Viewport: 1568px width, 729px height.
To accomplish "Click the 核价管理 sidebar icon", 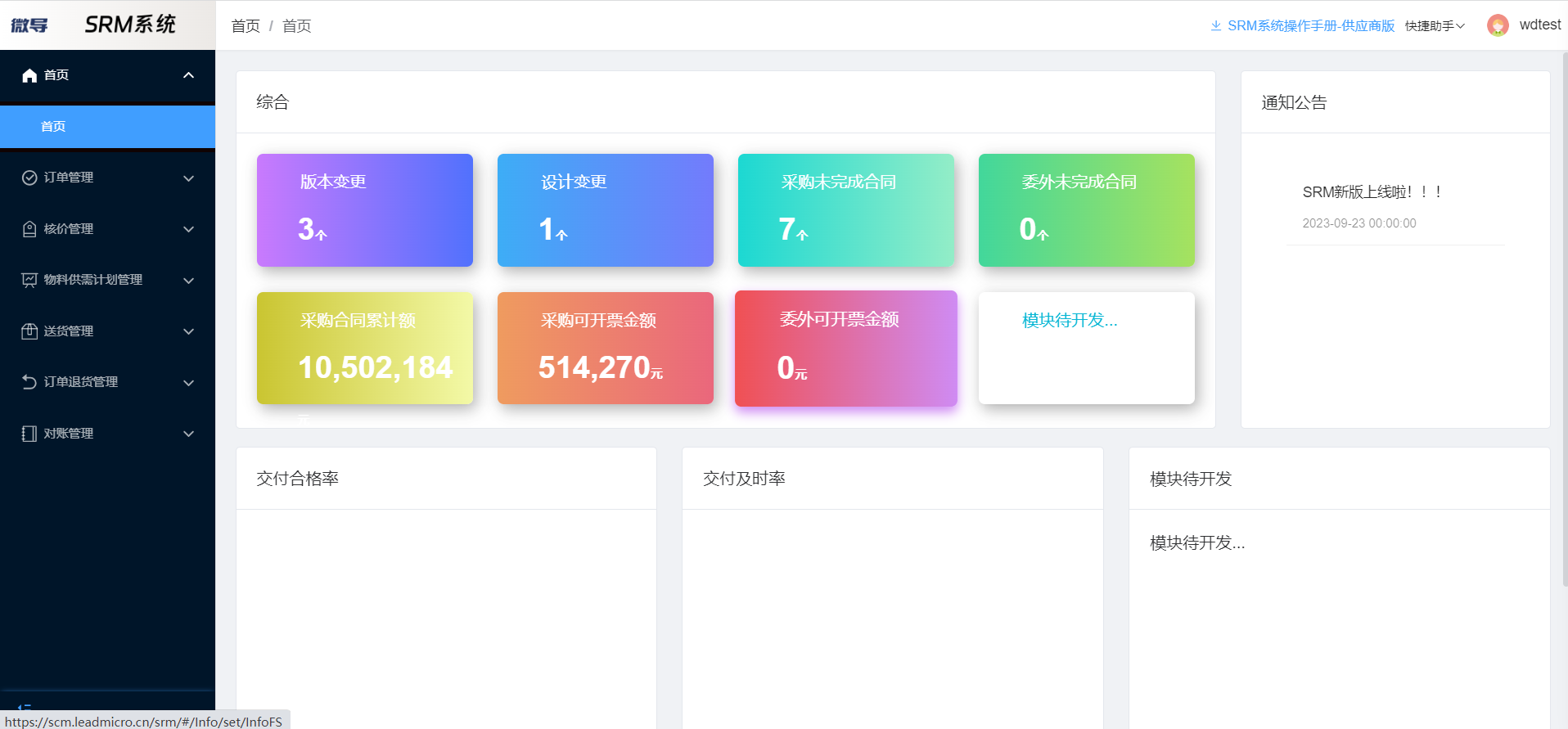I will pyautogui.click(x=29, y=229).
